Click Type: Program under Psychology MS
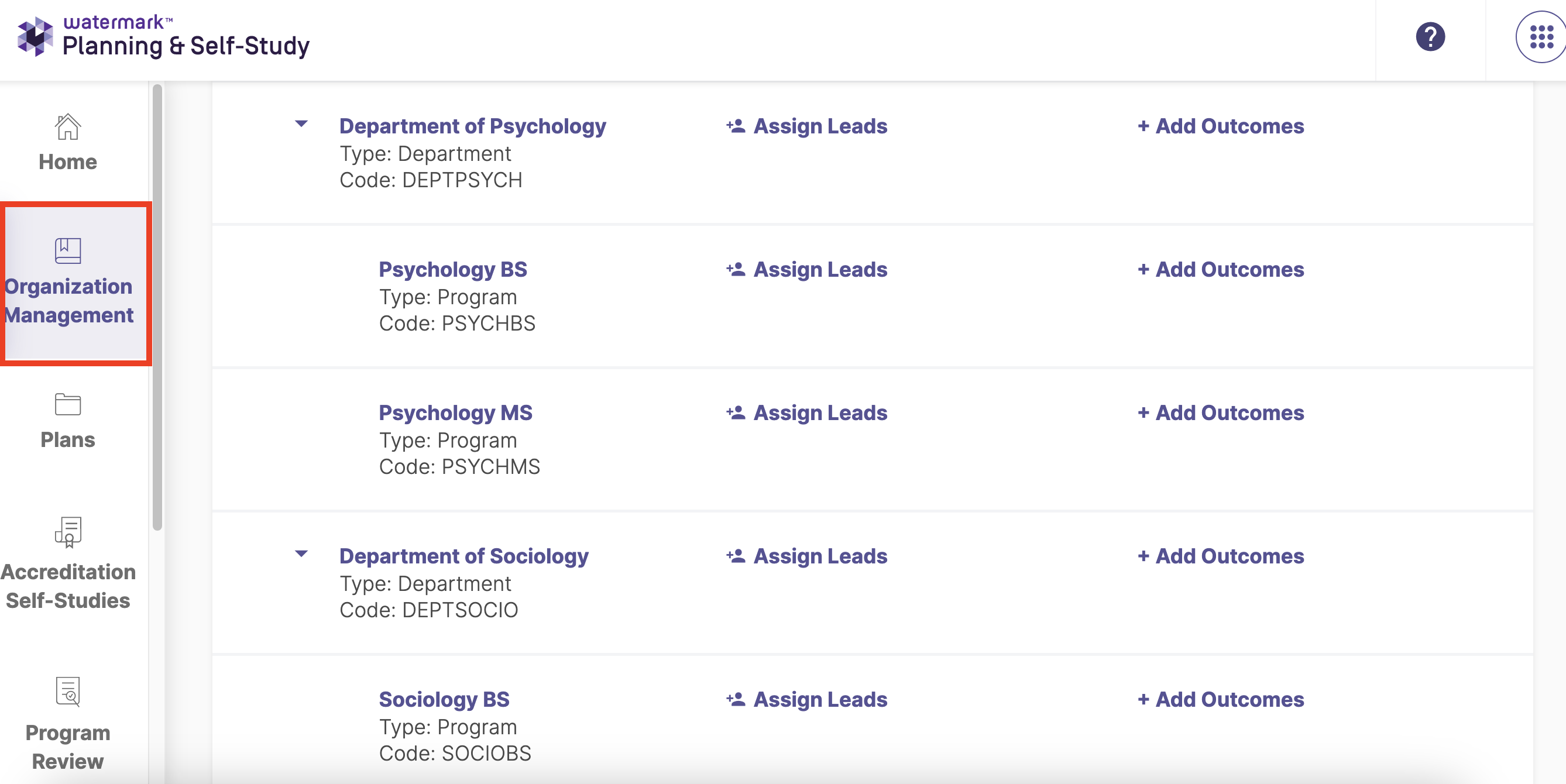1566x784 pixels. [448, 441]
